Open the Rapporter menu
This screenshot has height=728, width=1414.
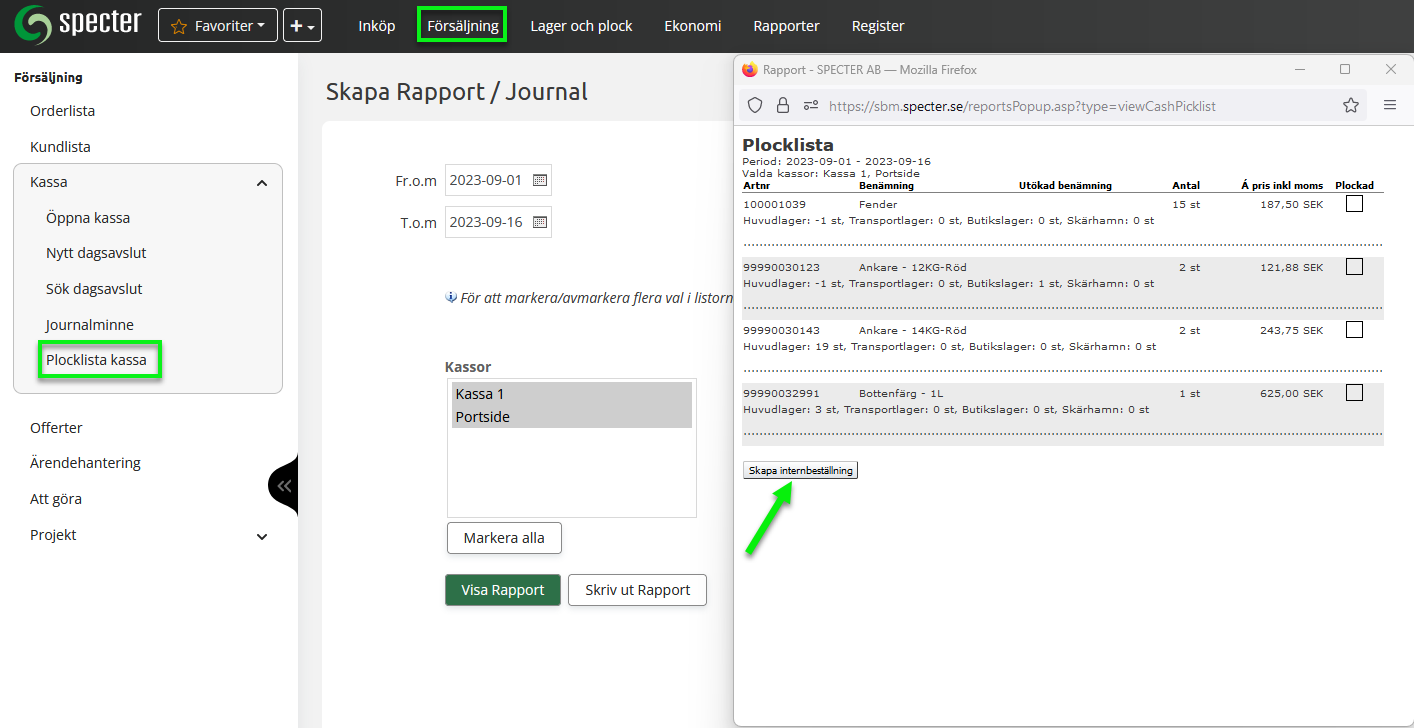786,26
